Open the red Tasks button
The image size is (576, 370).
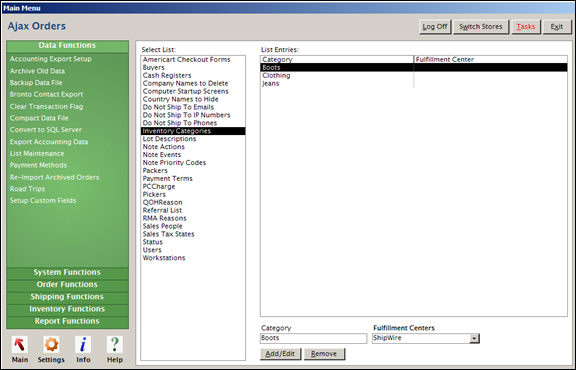(526, 27)
